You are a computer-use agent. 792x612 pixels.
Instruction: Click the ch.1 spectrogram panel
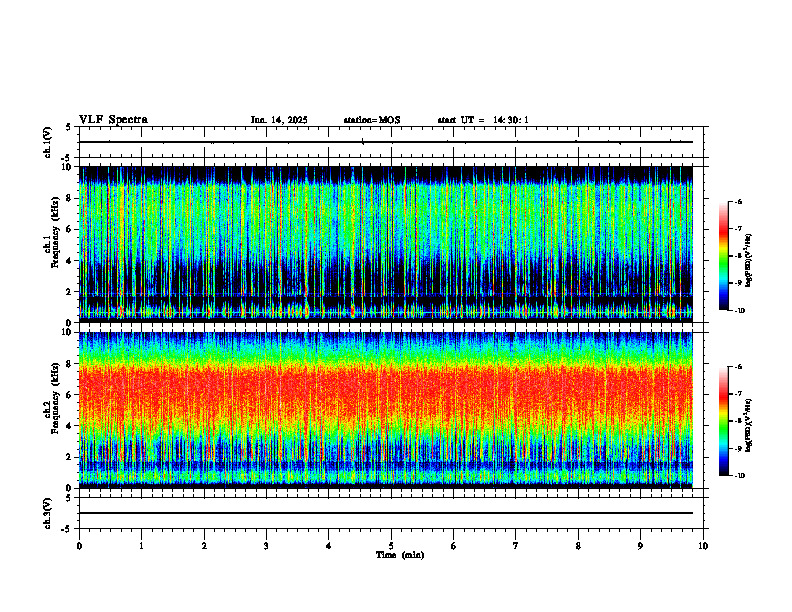point(386,244)
